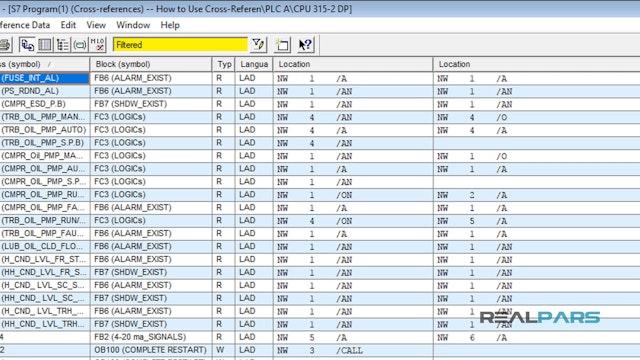Screen dimensions: 640x360
Task: Click the second Location column header
Action: tap(536, 64)
